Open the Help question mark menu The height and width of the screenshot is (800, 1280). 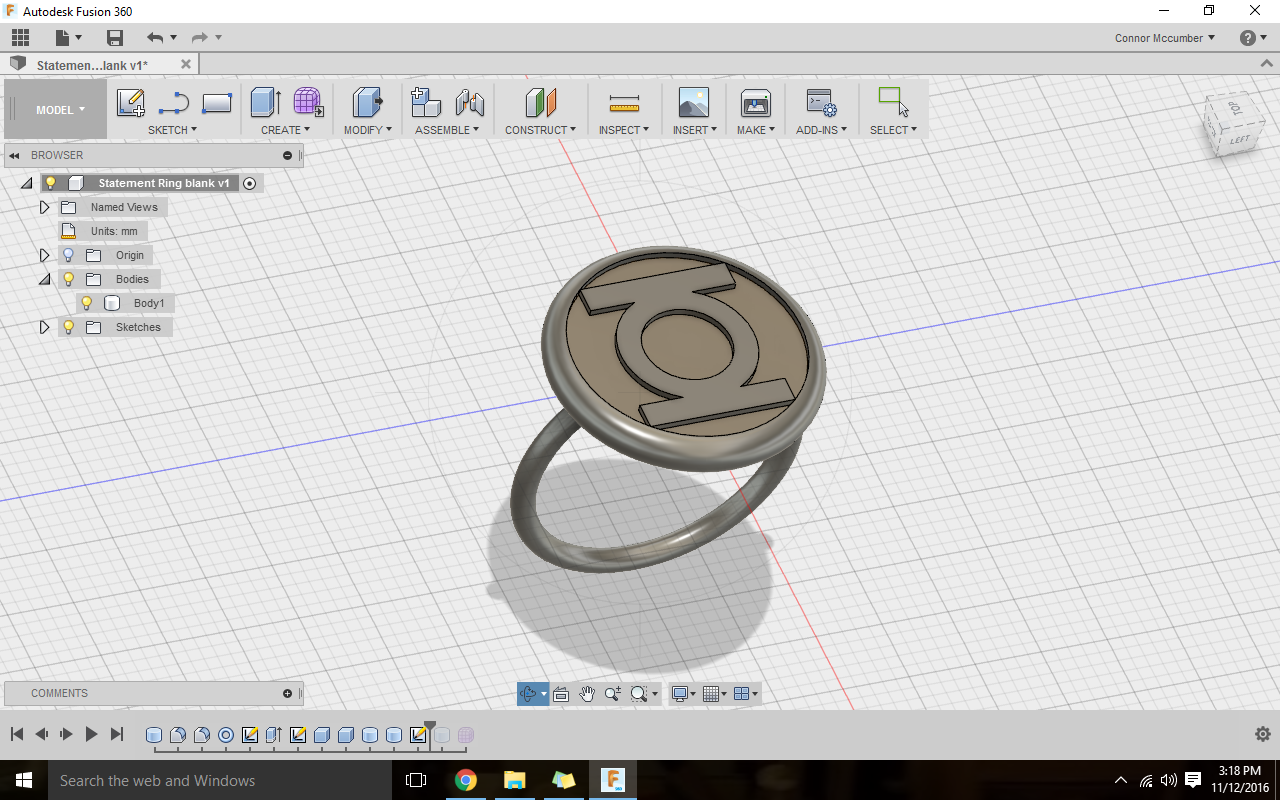coord(1252,38)
